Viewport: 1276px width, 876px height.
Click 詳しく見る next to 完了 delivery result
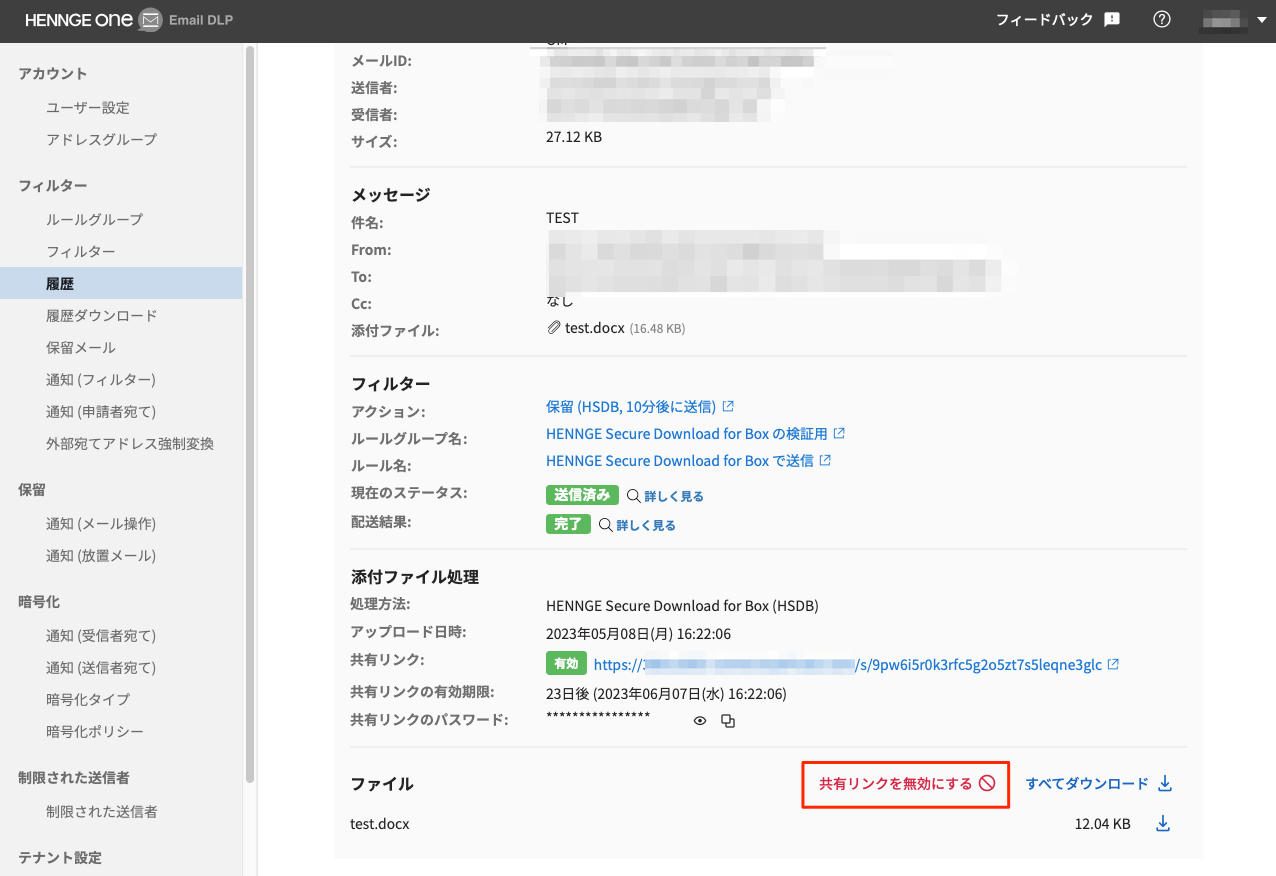646,525
